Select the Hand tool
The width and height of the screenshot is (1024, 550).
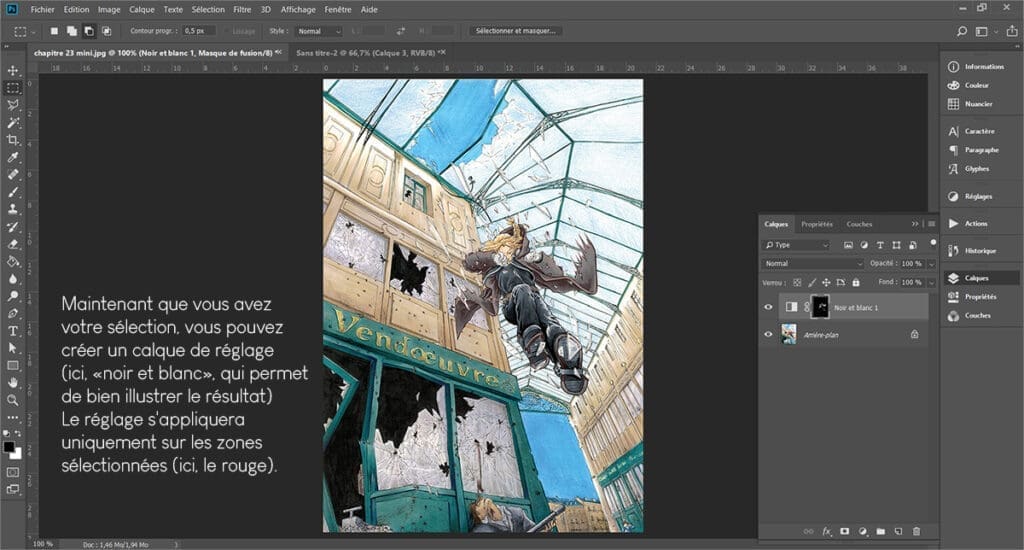[x=13, y=382]
